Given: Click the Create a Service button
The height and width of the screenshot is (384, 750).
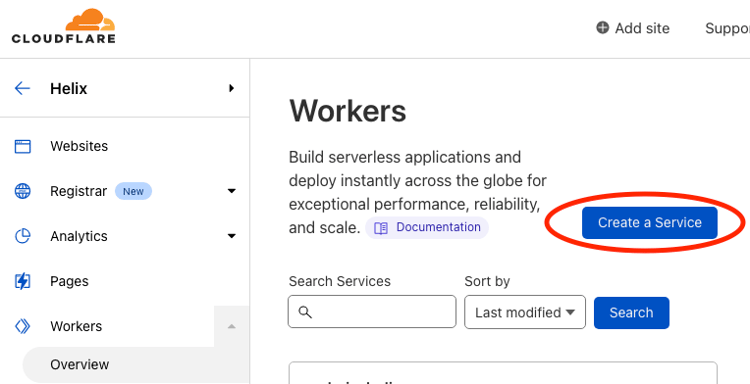Looking at the screenshot, I should coord(650,223).
